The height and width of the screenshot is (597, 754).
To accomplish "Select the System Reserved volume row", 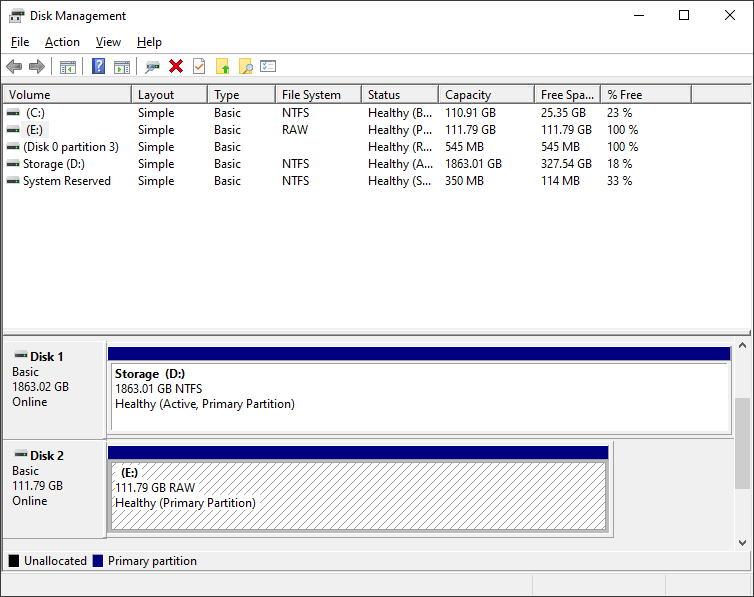I will tap(66, 181).
